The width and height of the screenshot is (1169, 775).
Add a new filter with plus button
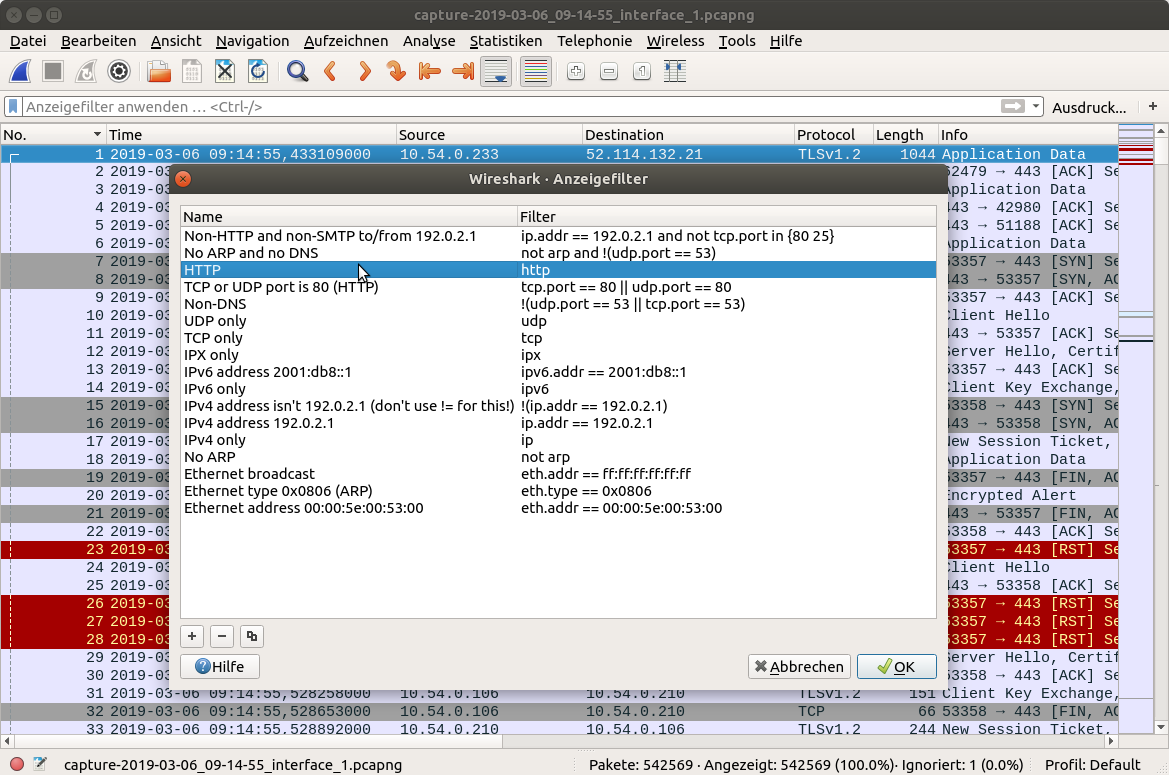click(x=192, y=636)
